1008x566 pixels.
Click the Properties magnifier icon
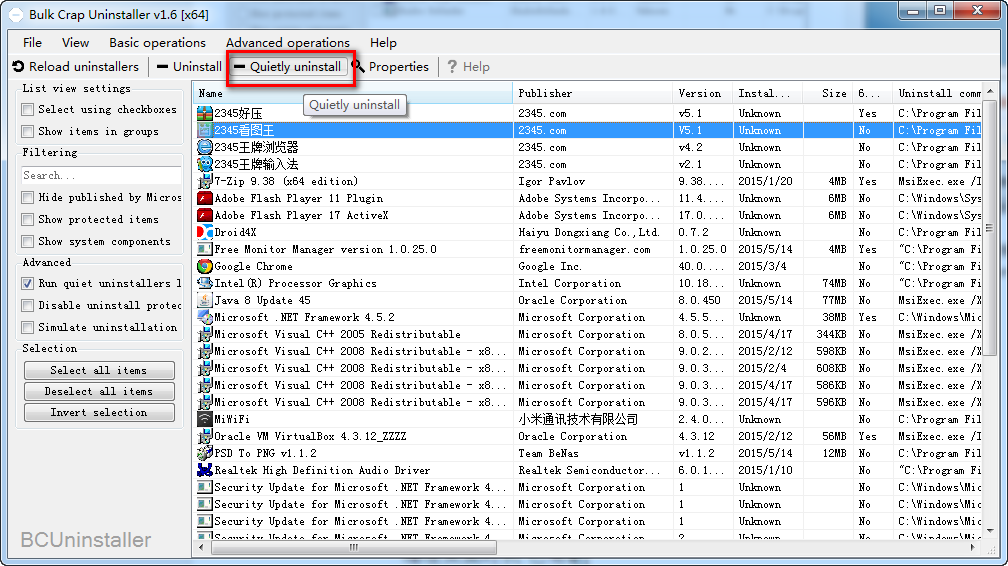358,66
